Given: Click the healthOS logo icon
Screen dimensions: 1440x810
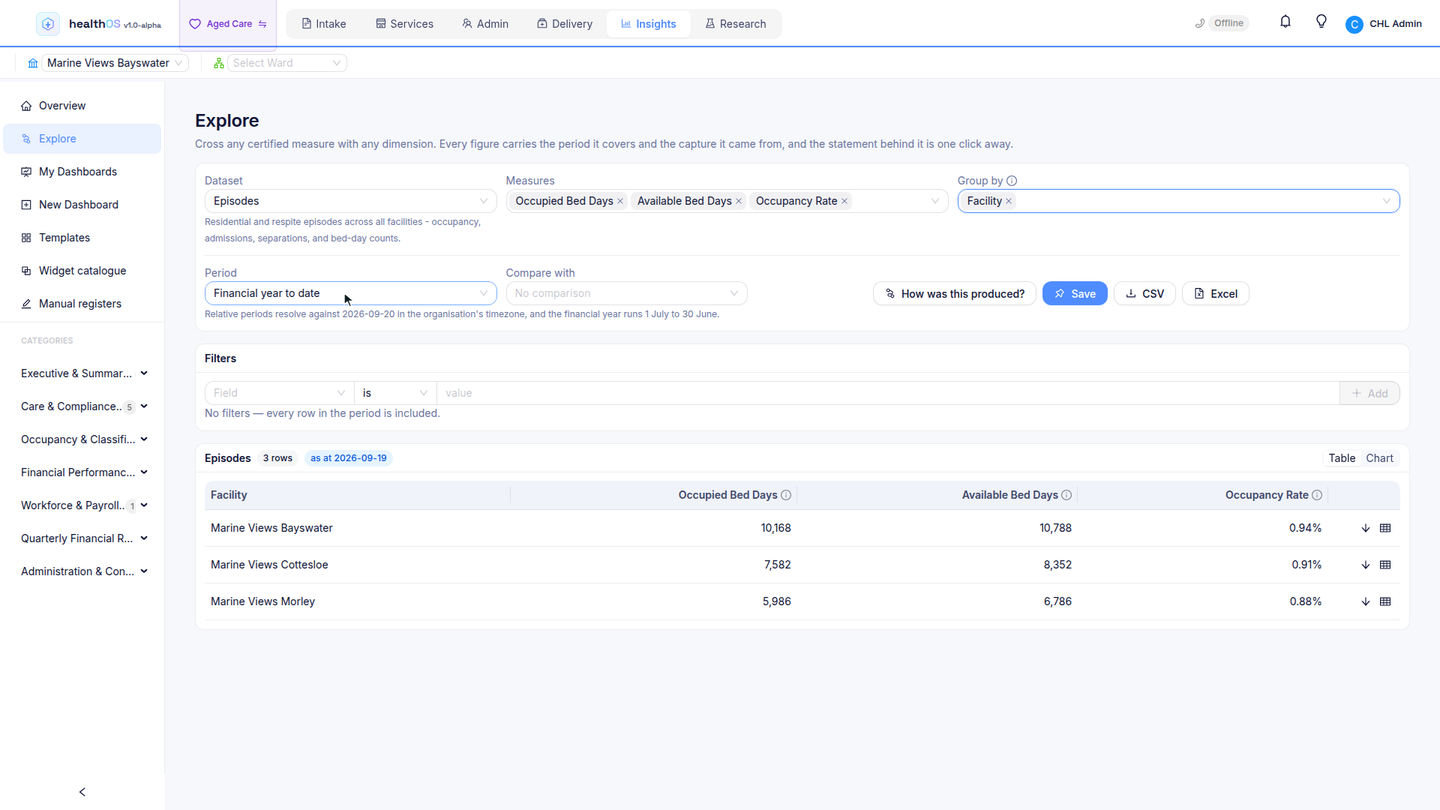Looking at the screenshot, I should pos(47,24).
